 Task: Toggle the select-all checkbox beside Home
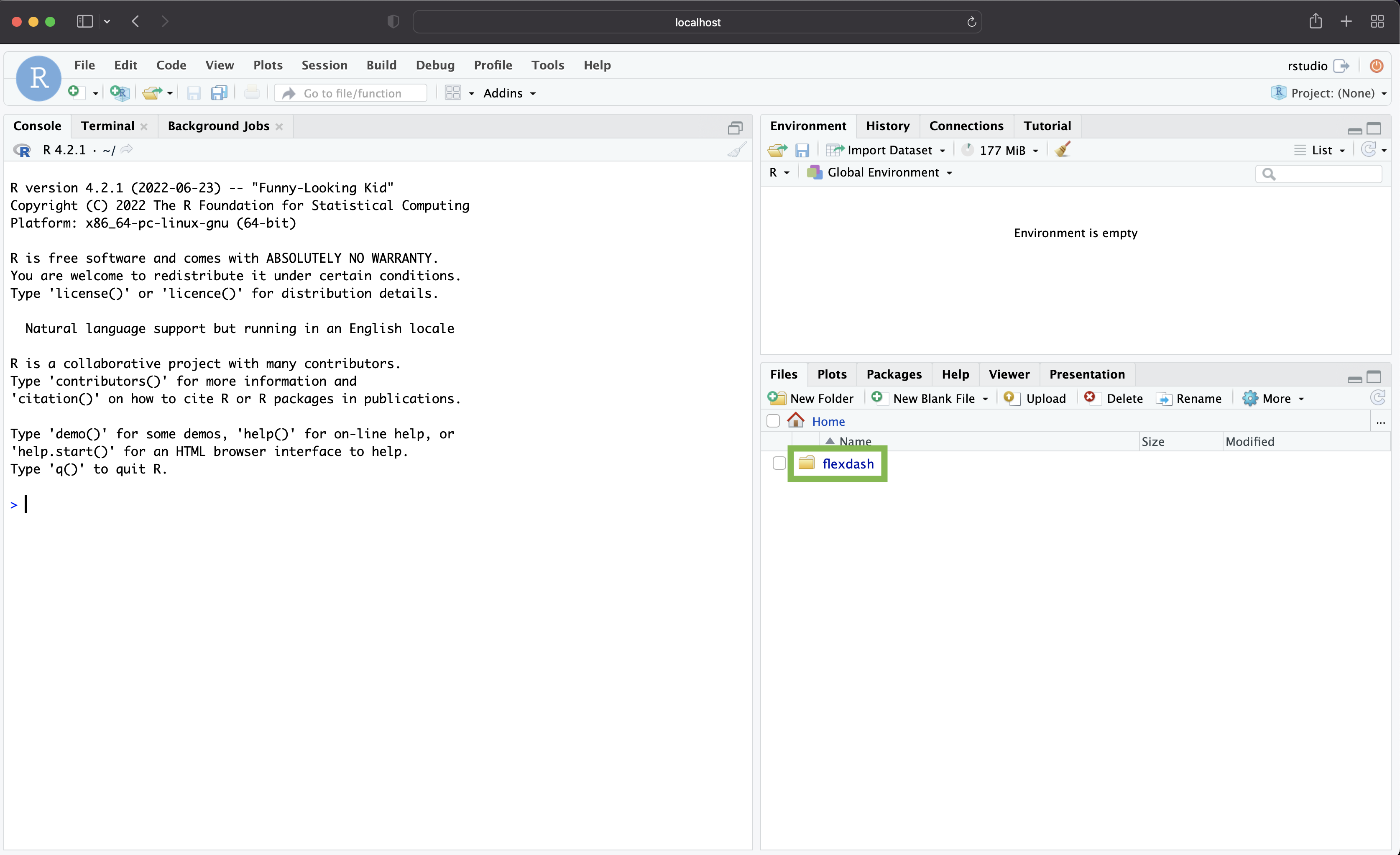(x=773, y=421)
